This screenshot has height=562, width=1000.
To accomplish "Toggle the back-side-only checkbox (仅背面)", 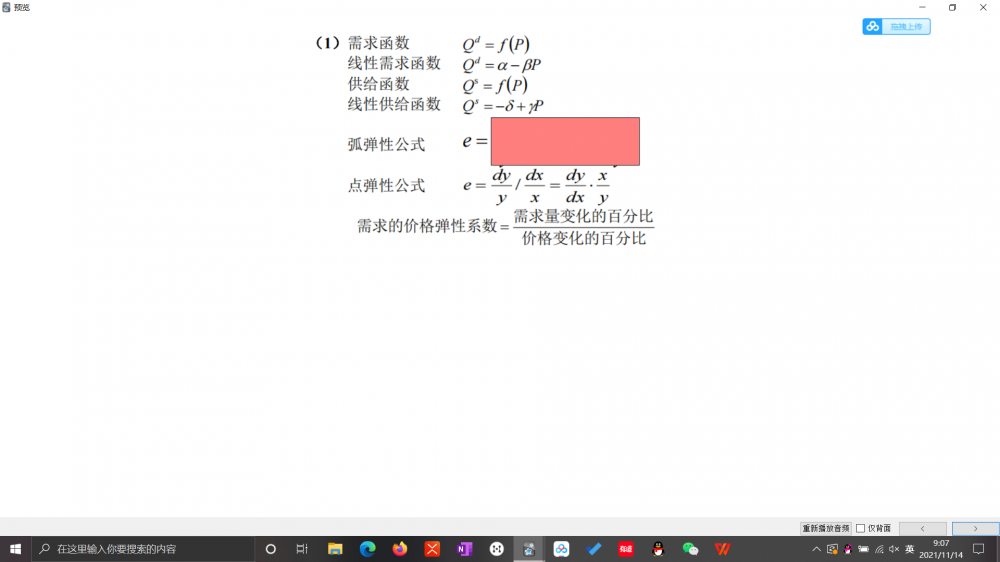I will coord(860,528).
